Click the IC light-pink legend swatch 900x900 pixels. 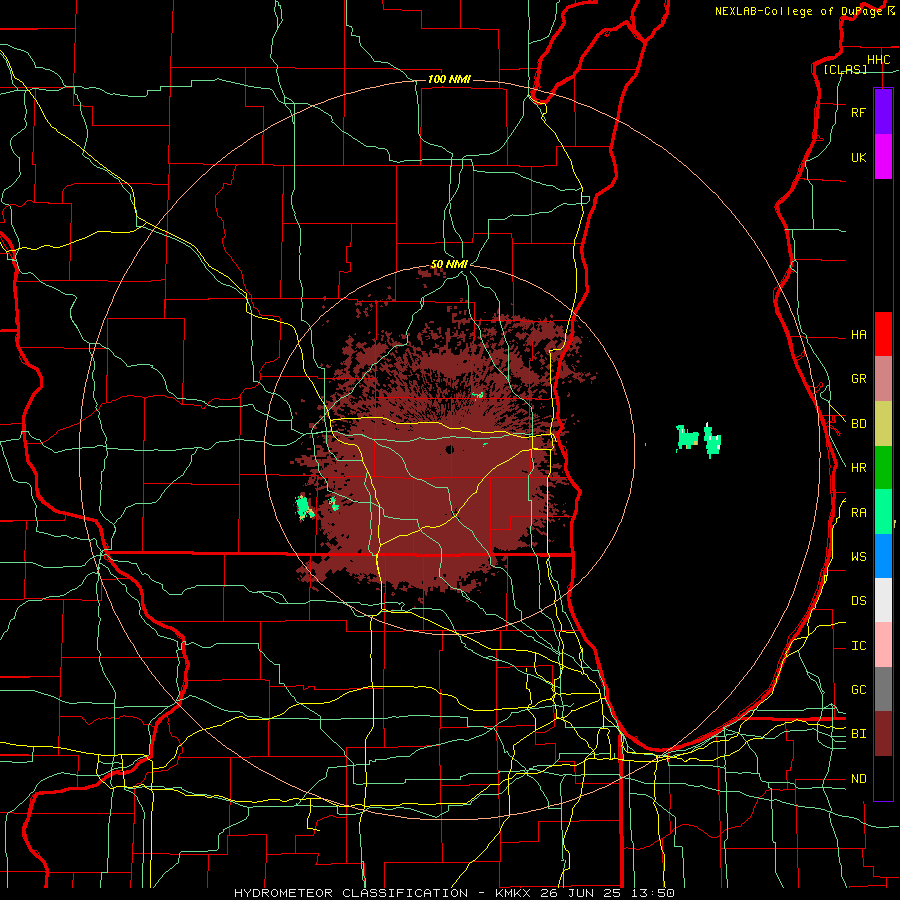pos(883,645)
